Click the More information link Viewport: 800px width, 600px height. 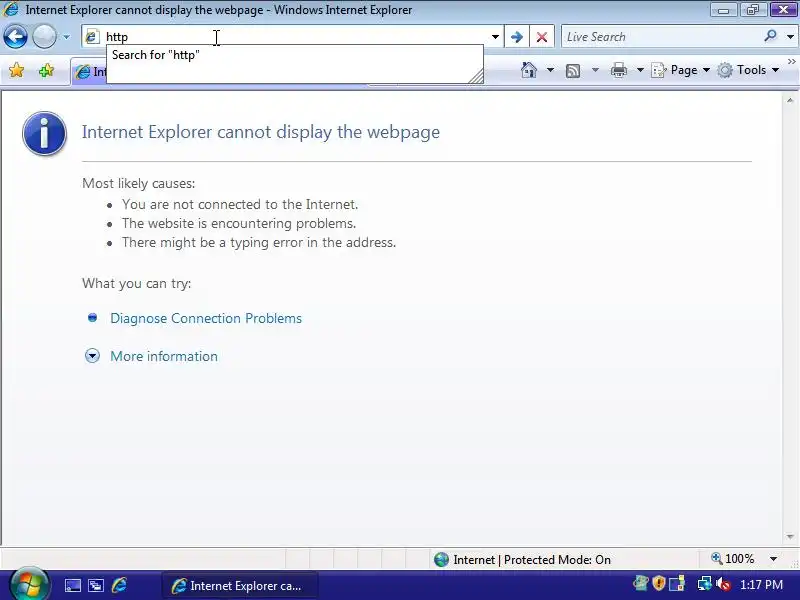[x=164, y=356]
